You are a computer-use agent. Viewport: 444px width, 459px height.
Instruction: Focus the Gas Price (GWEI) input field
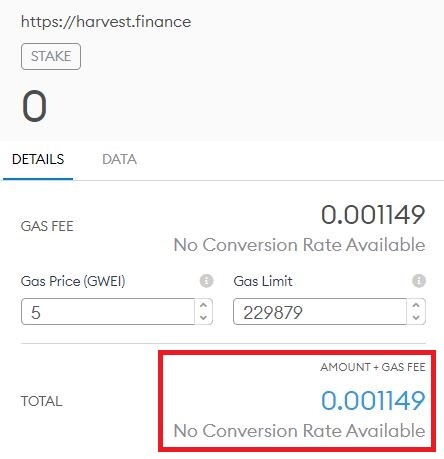108,312
